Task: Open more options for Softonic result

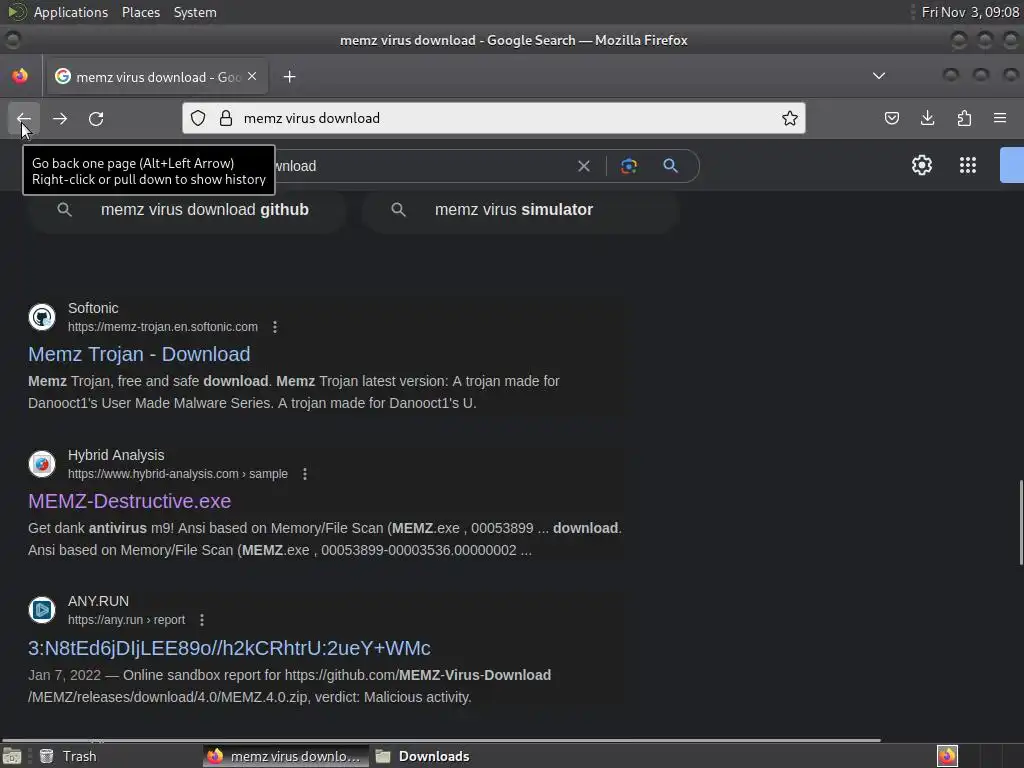Action: click(275, 327)
